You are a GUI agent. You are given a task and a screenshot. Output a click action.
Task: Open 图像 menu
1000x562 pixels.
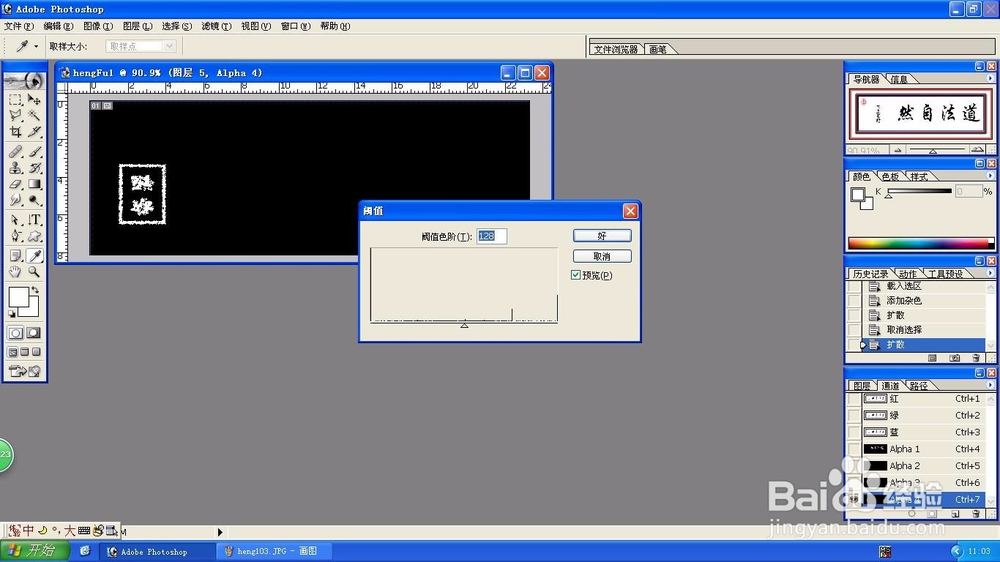click(98, 26)
